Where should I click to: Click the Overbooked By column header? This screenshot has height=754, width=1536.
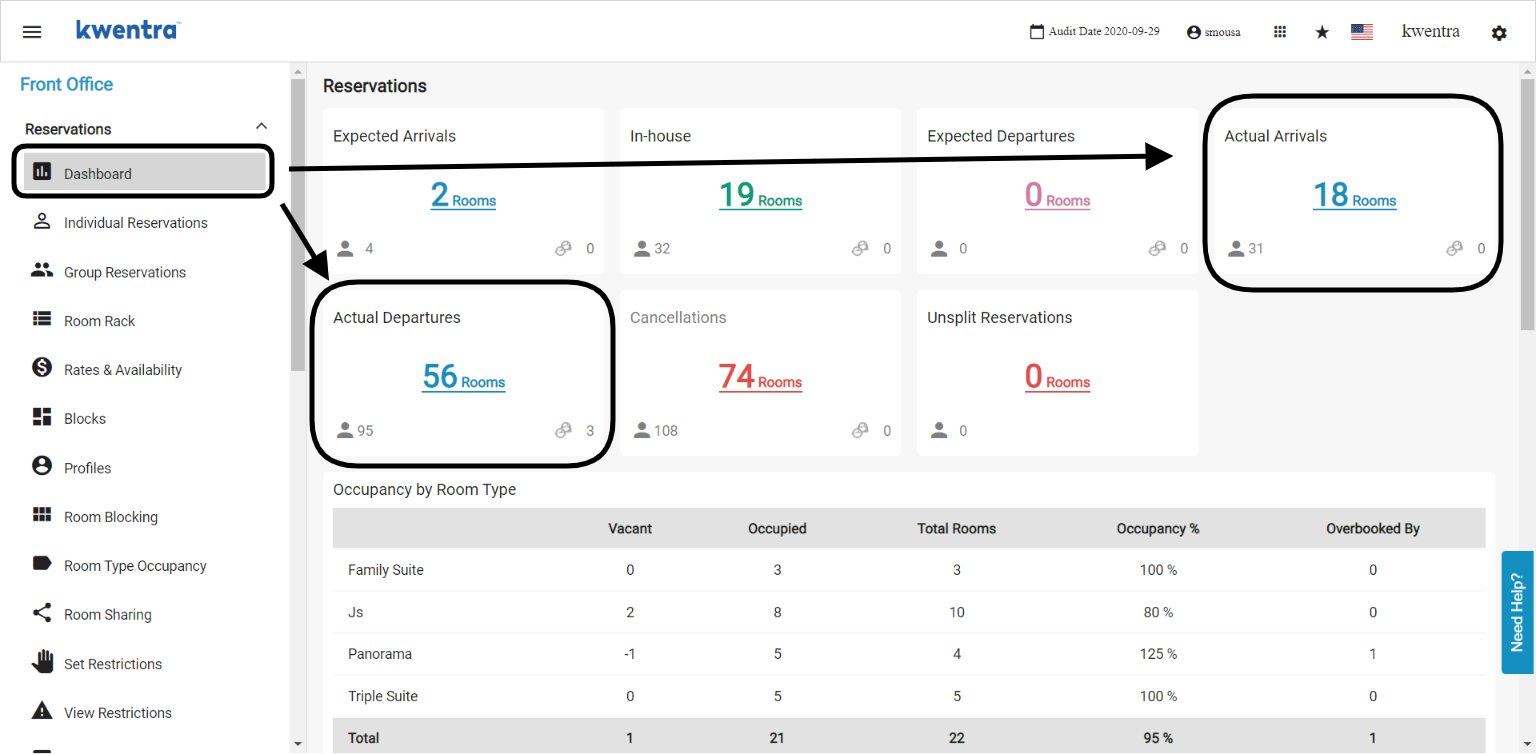click(x=1373, y=528)
